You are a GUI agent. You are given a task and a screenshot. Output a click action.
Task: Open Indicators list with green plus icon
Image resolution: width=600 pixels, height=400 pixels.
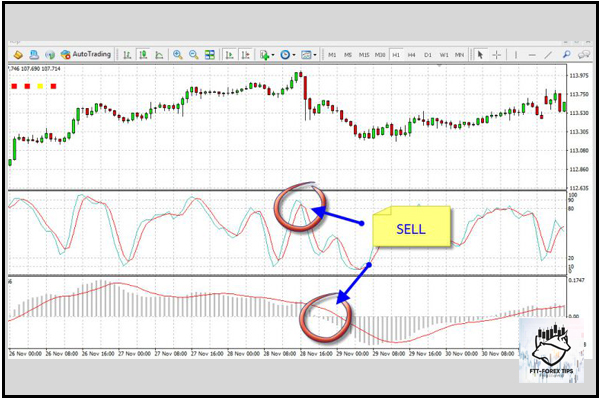point(264,55)
